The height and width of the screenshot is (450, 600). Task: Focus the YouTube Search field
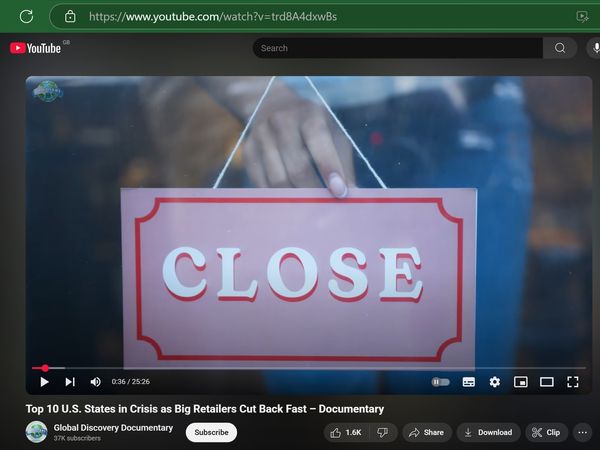click(x=398, y=48)
